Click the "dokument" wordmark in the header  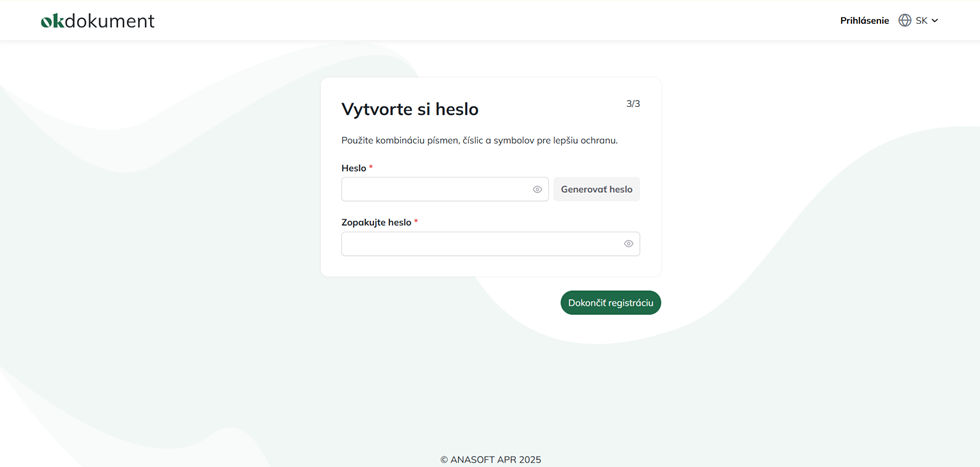click(110, 20)
